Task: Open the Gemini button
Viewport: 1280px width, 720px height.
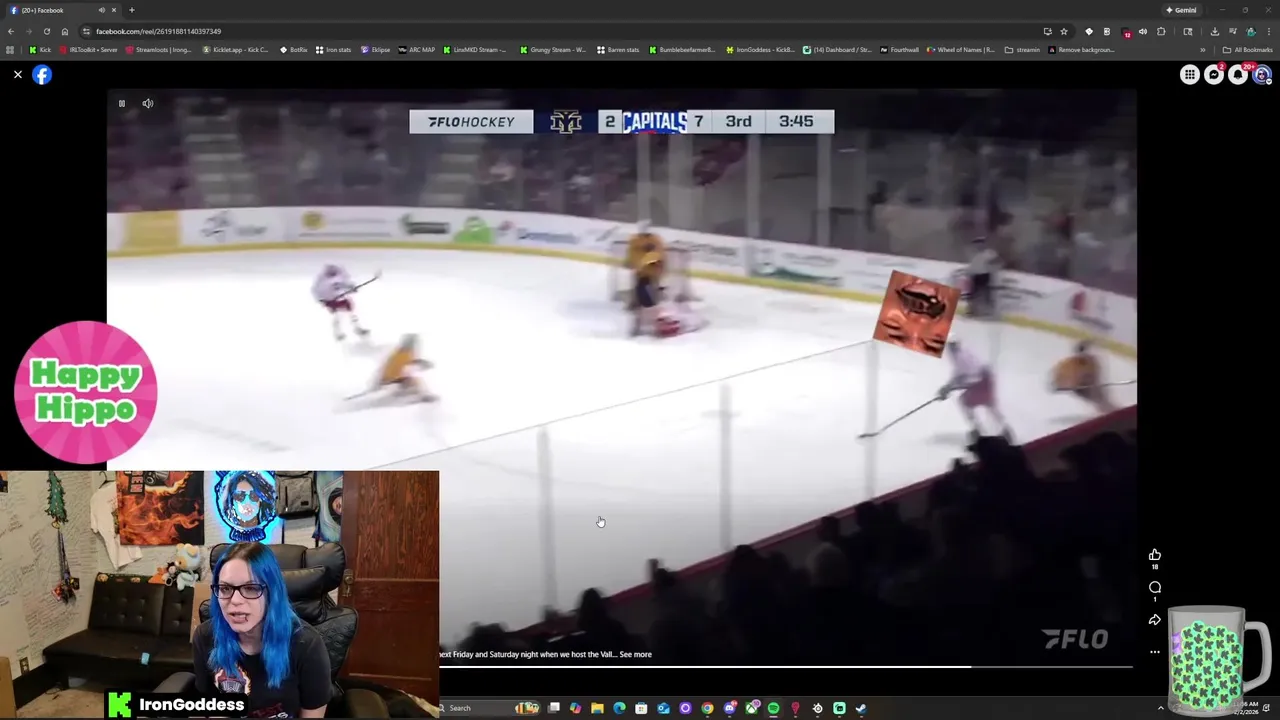Action: 1181,10
